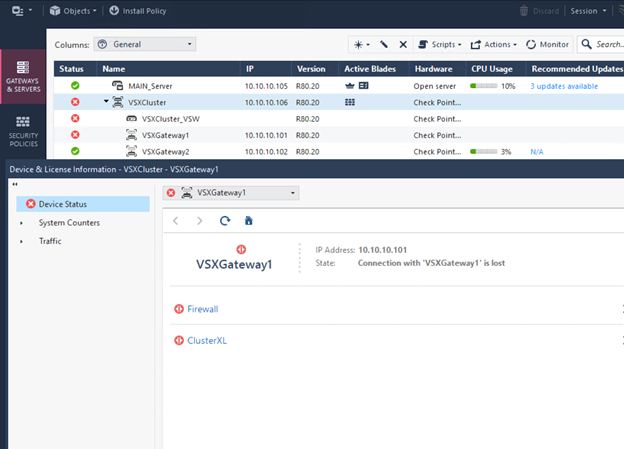Open the VSXGateway1 device selector dropdown

click(x=231, y=193)
